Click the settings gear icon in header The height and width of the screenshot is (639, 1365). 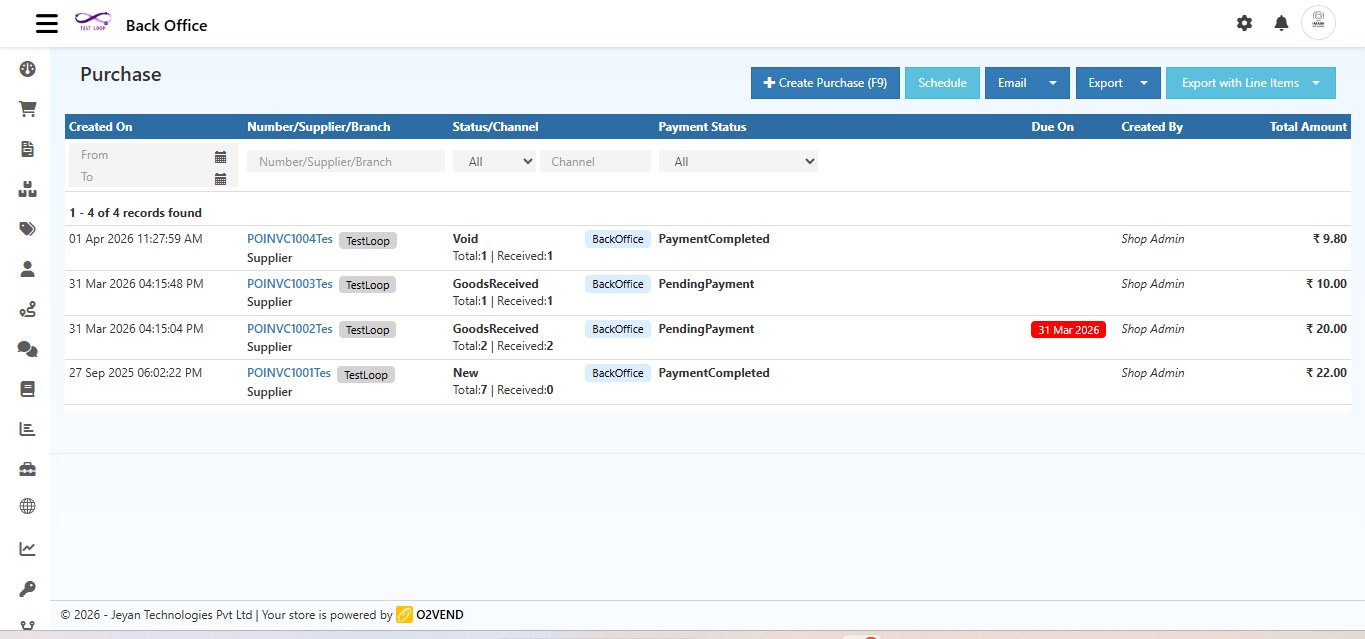point(1244,22)
